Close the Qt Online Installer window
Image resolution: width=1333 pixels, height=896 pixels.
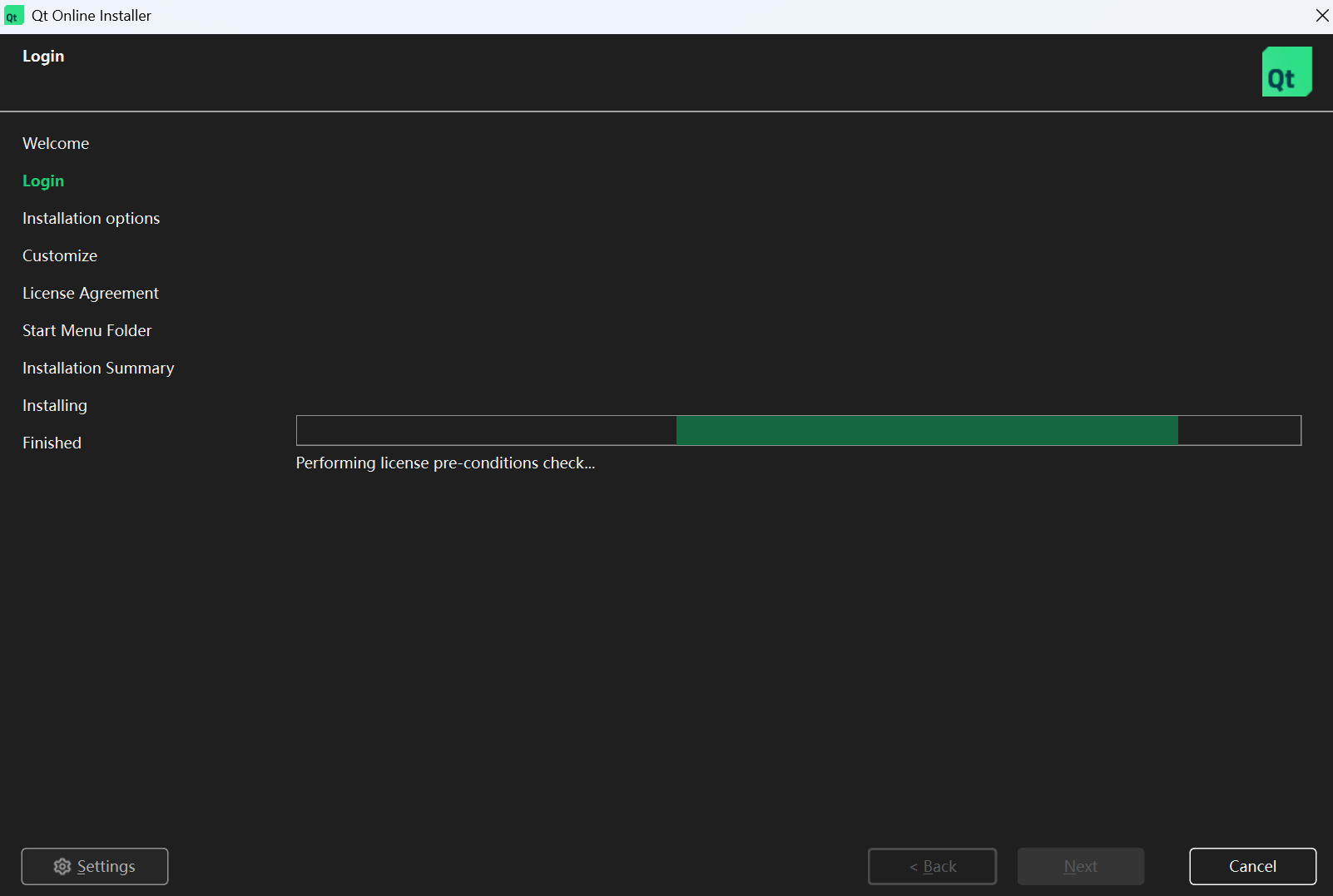point(1321,15)
